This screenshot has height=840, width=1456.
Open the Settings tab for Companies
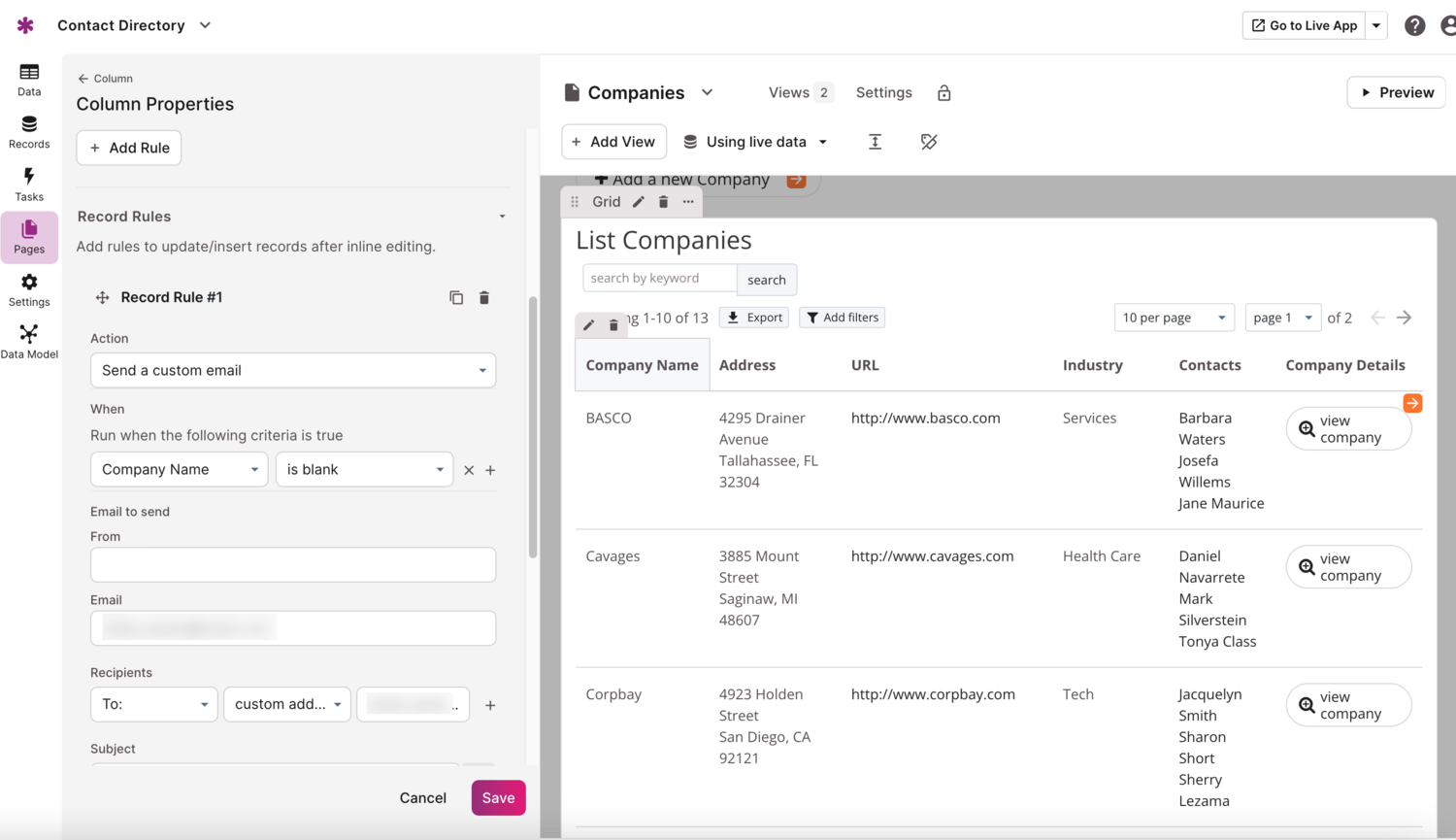tap(883, 93)
